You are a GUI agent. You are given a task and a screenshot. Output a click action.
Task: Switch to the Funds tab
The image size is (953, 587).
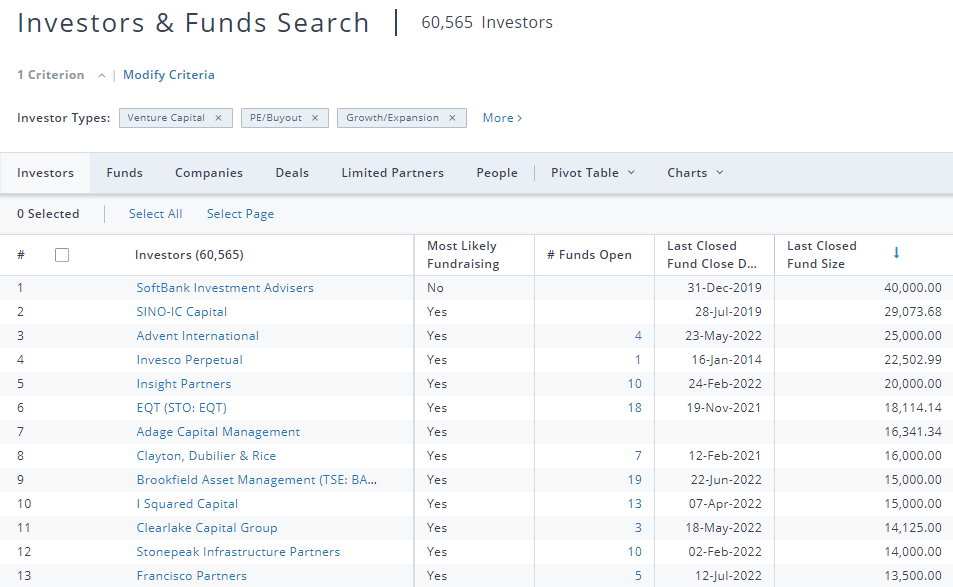pyautogui.click(x=125, y=173)
